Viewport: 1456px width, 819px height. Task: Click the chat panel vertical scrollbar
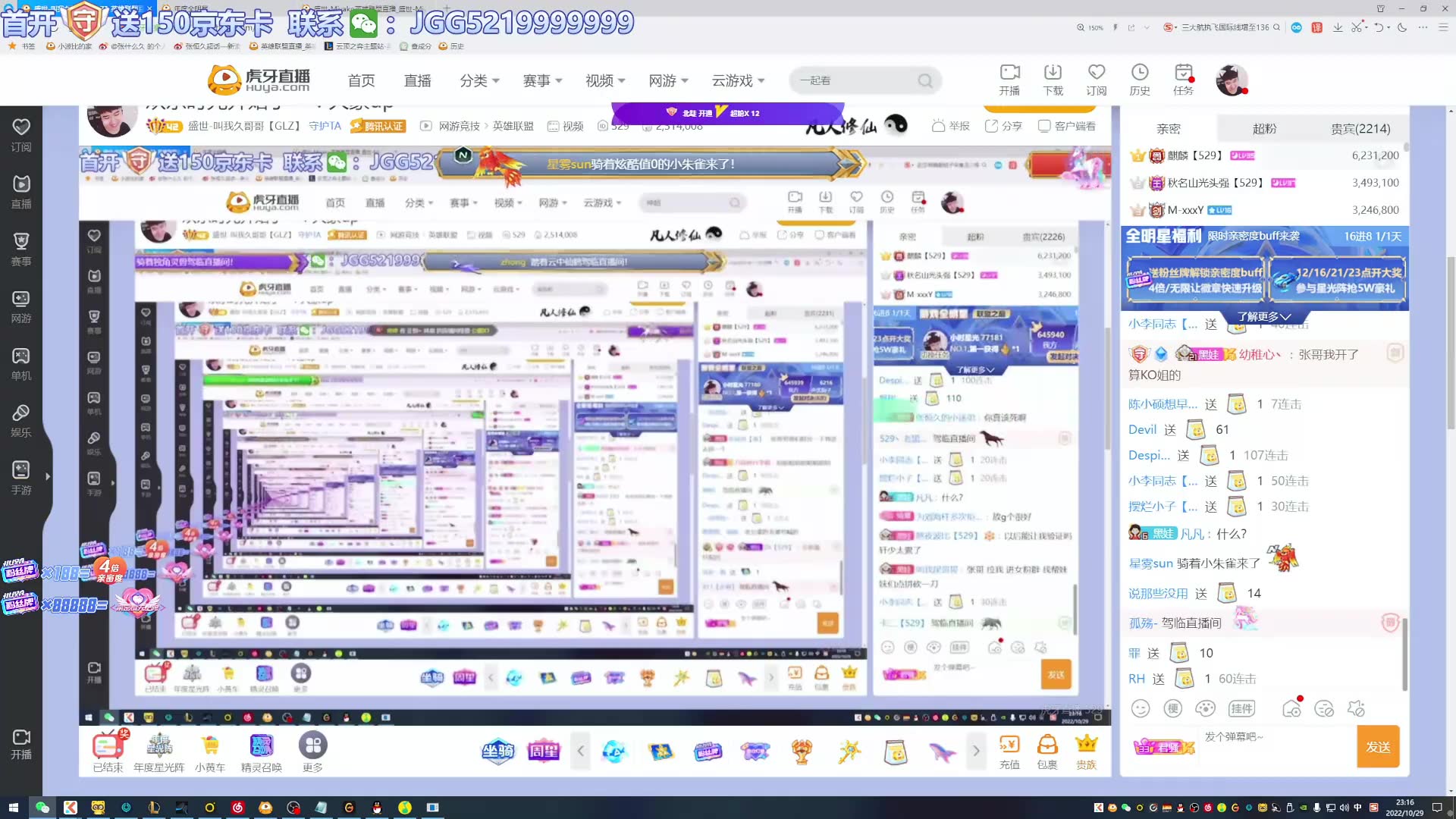click(1405, 654)
